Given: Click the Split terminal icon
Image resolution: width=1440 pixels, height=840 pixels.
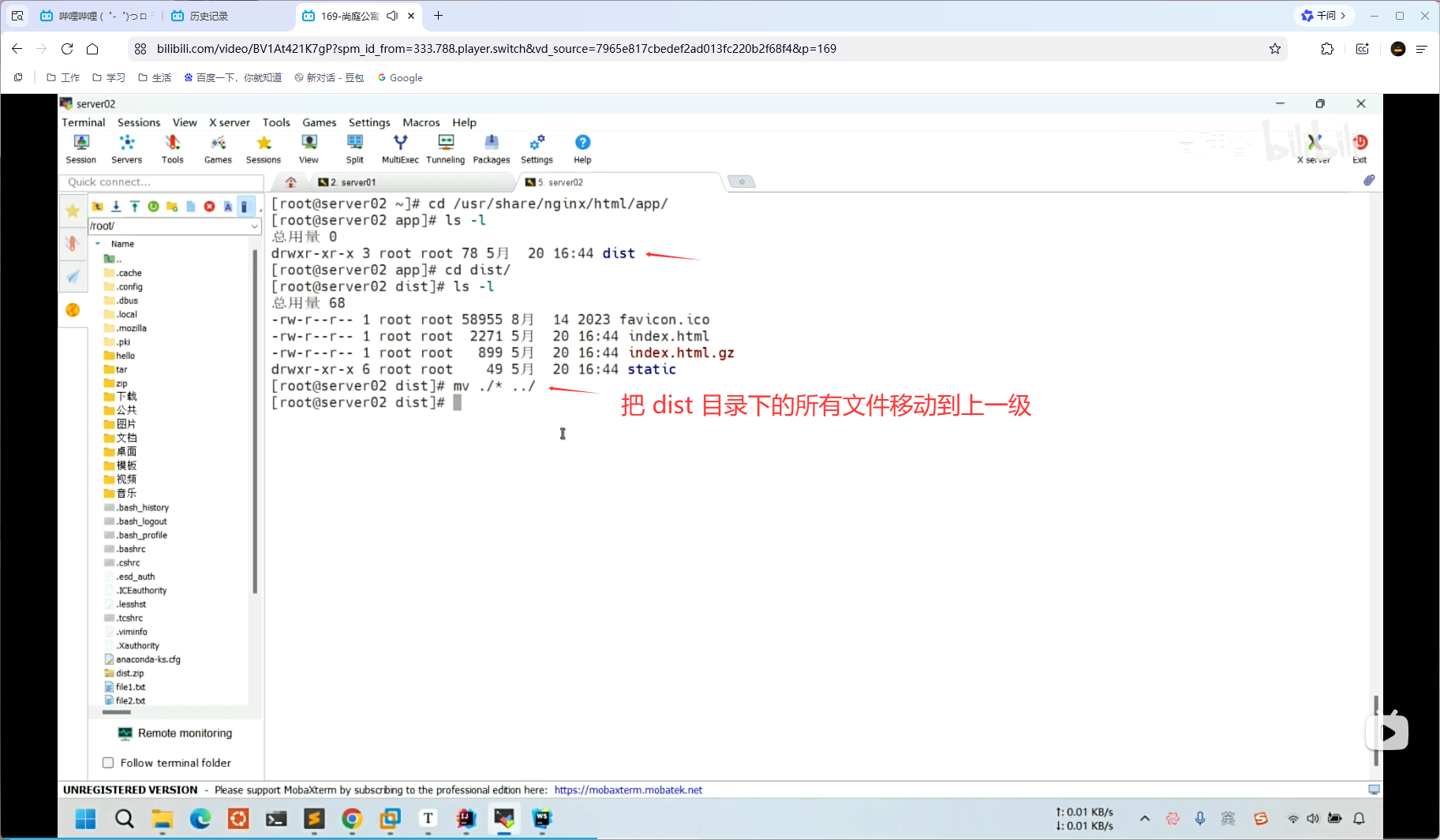Looking at the screenshot, I should pos(355,149).
